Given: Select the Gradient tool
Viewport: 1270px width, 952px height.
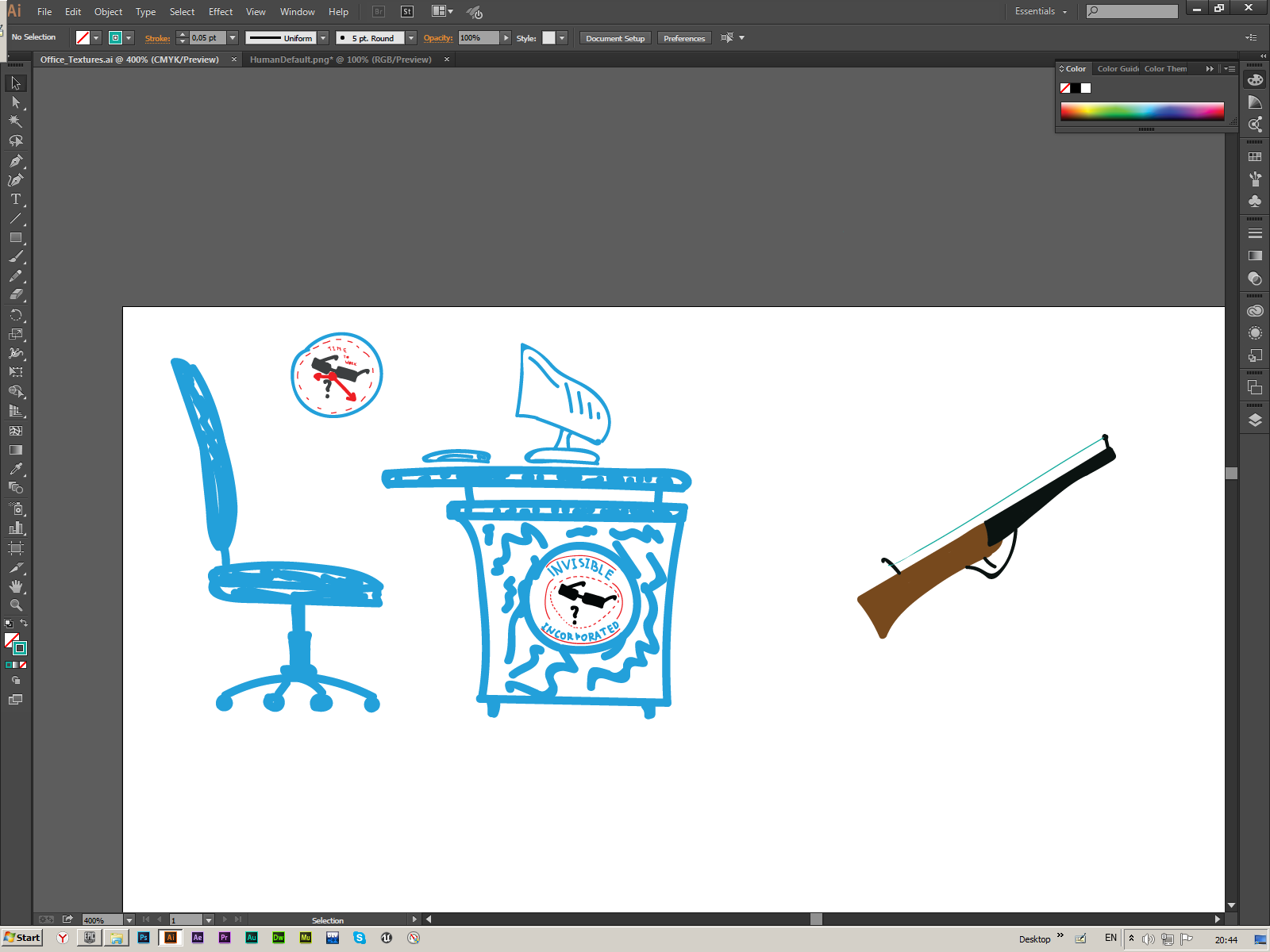Looking at the screenshot, I should click(x=16, y=450).
